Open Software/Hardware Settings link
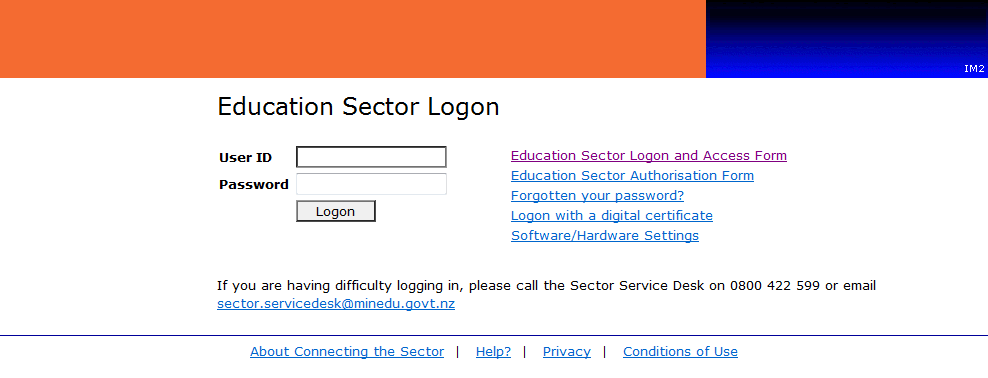The height and width of the screenshot is (378, 988). point(605,236)
